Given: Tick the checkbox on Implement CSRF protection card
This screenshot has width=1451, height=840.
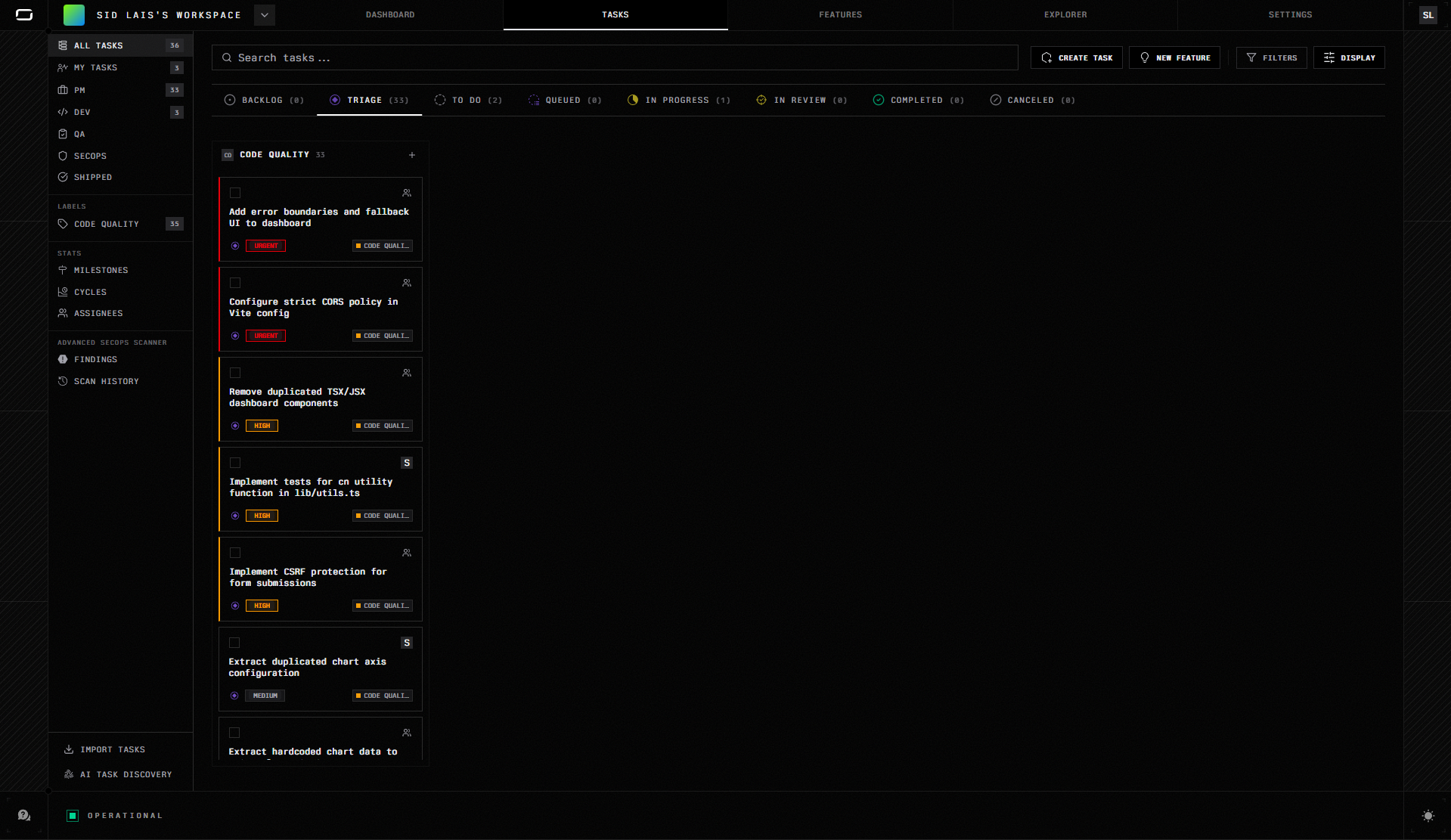Looking at the screenshot, I should click(235, 553).
